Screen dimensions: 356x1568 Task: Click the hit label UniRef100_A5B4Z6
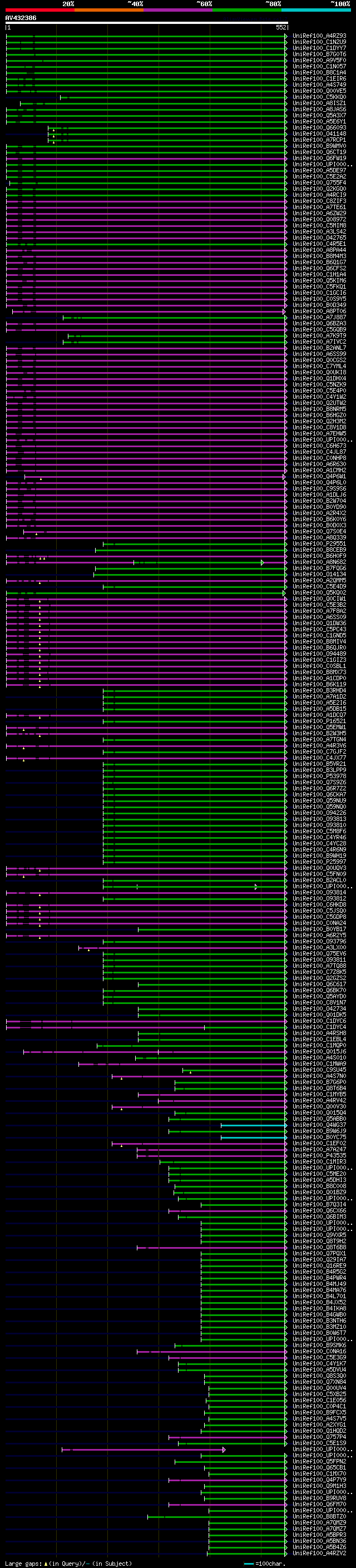pyautogui.click(x=319, y=1547)
